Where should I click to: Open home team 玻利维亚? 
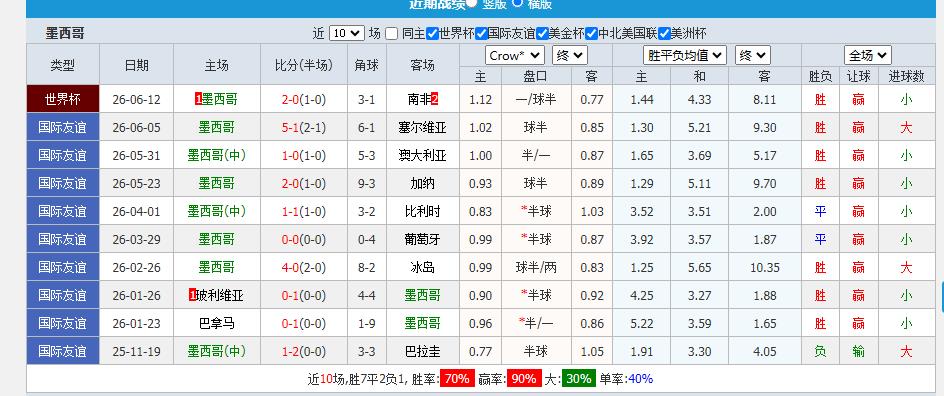[220, 295]
